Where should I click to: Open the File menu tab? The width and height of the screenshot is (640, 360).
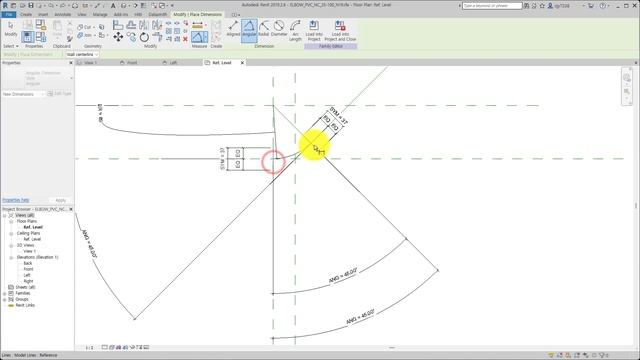(x=8, y=14)
